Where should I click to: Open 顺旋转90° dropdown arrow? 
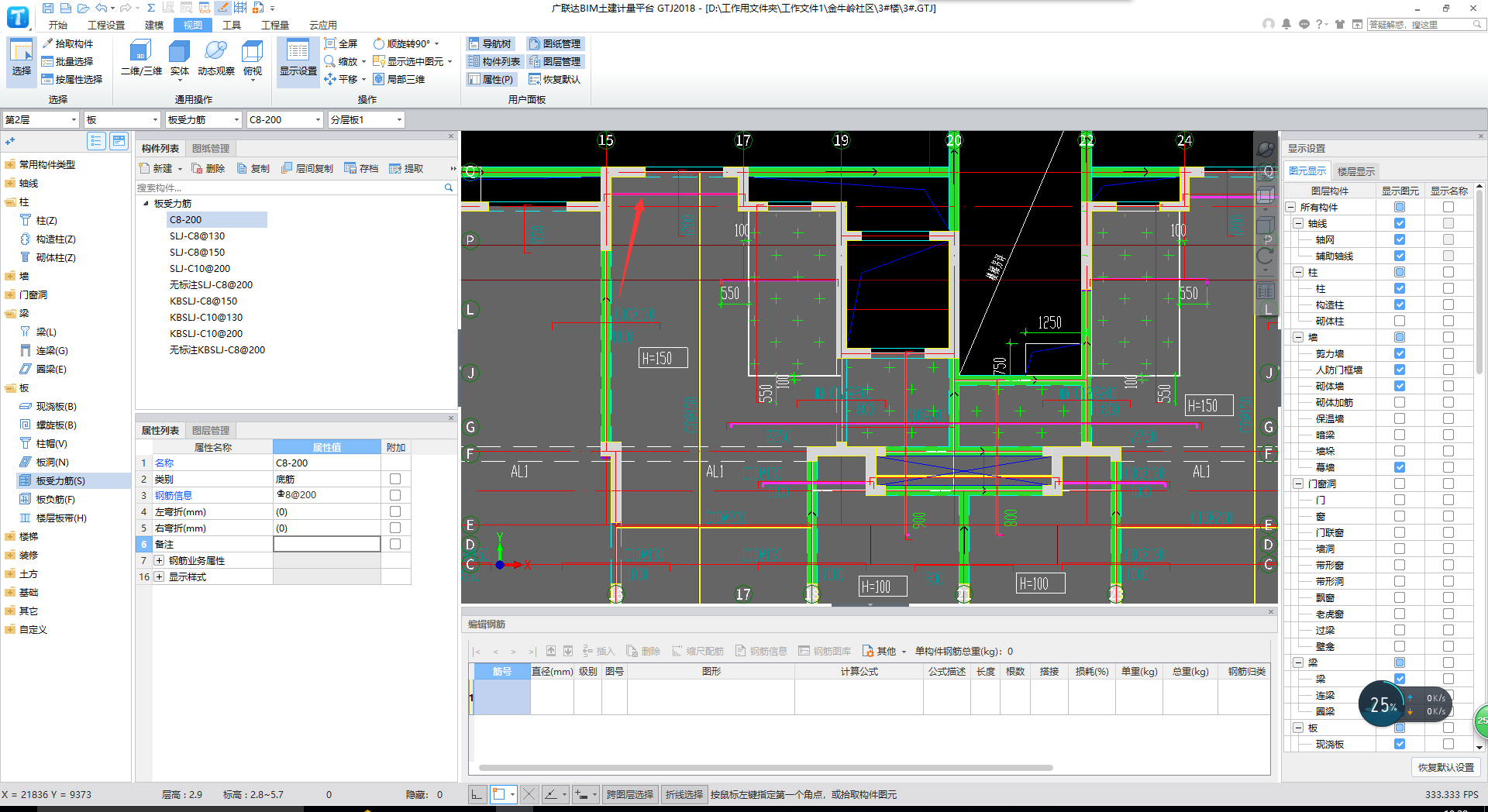(437, 44)
